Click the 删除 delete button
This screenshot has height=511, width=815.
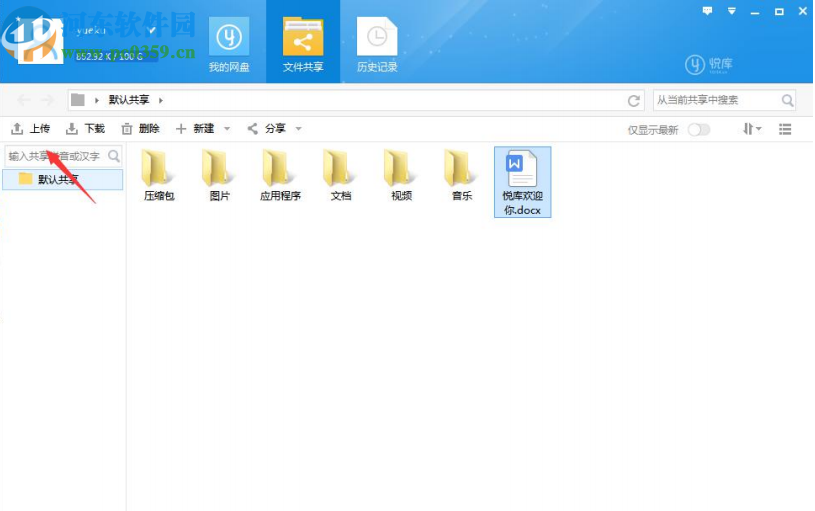[140, 128]
